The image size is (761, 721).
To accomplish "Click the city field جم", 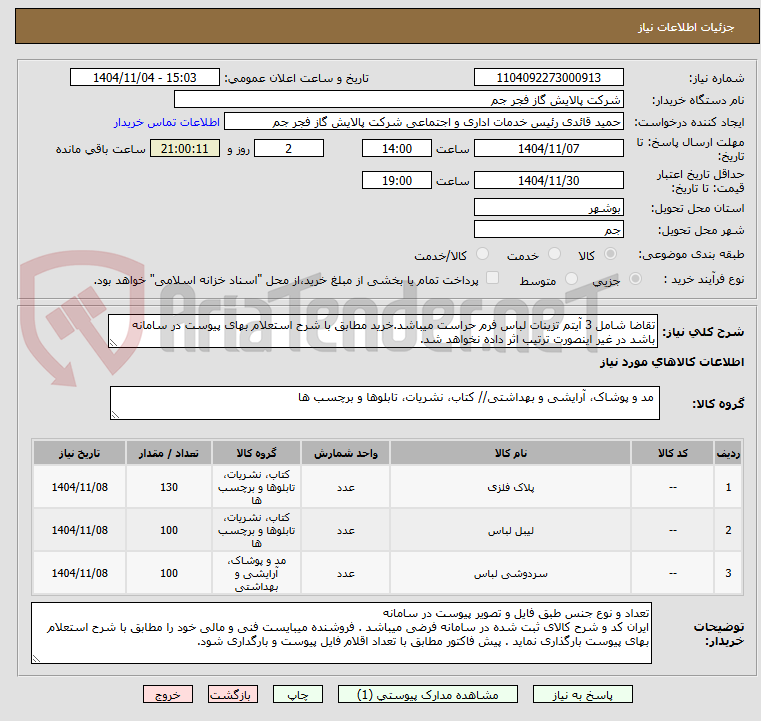I will [x=548, y=229].
